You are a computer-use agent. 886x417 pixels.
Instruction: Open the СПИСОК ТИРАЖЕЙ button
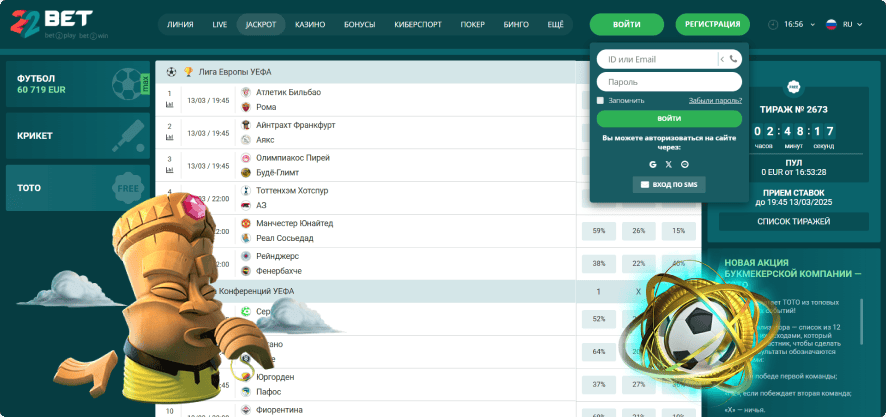point(794,221)
